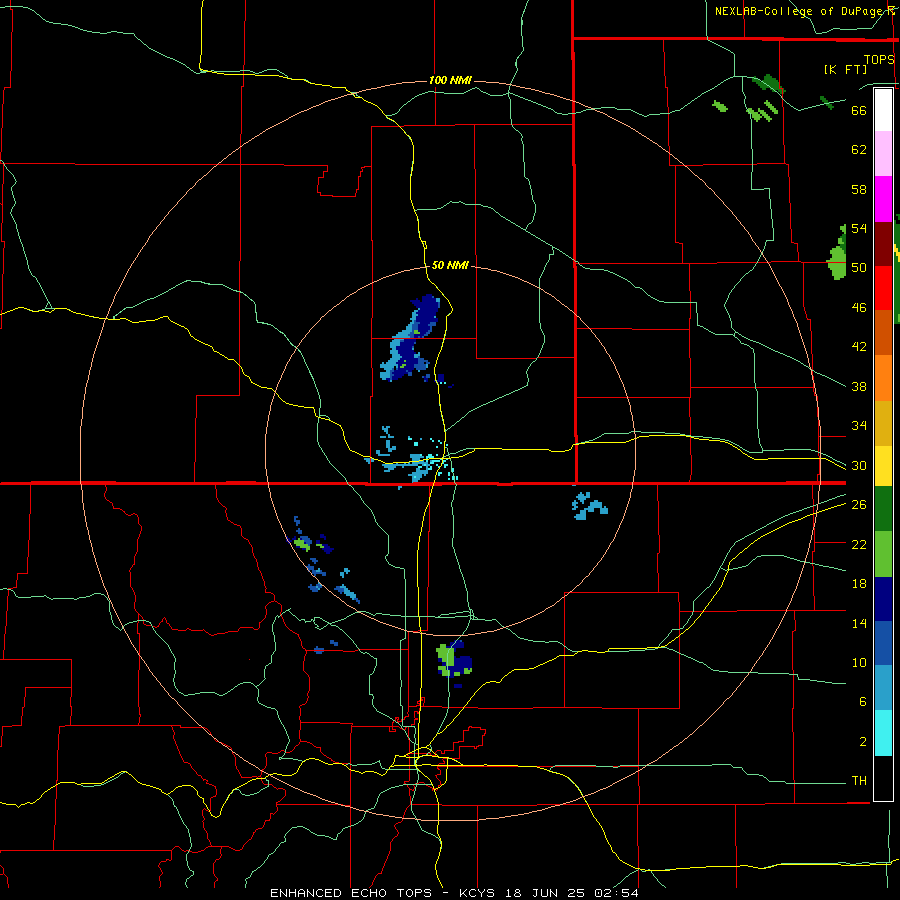Pick the bright yellow legend swatch
Viewport: 900px width, 900px height.
(883, 465)
